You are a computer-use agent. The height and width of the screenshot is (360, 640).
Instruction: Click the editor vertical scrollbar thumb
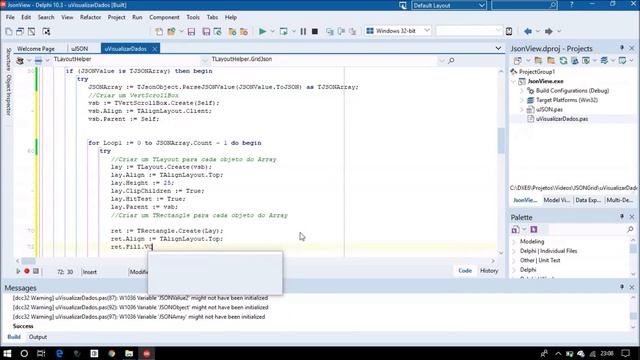tap(501, 140)
